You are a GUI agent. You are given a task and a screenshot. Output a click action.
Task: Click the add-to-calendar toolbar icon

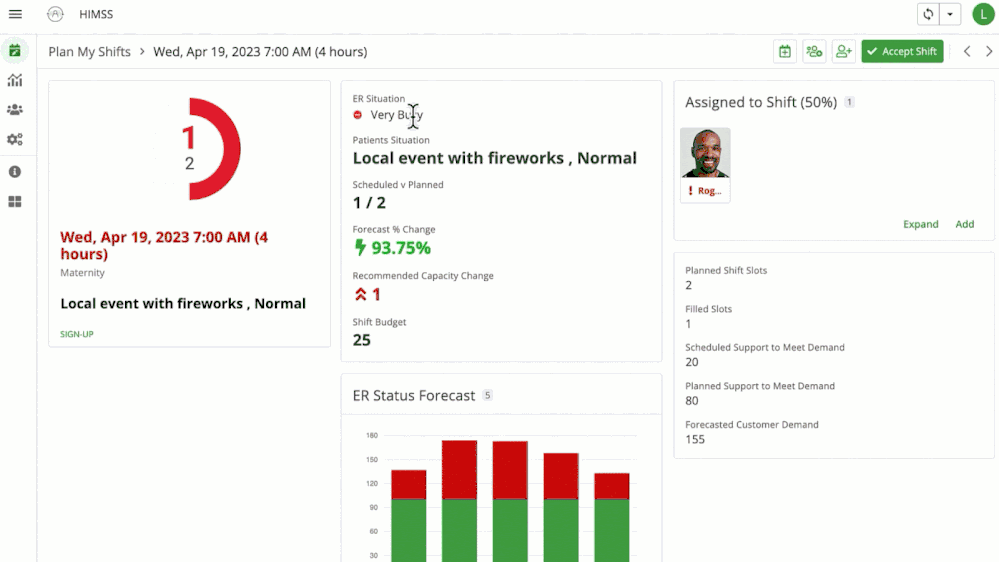[785, 52]
